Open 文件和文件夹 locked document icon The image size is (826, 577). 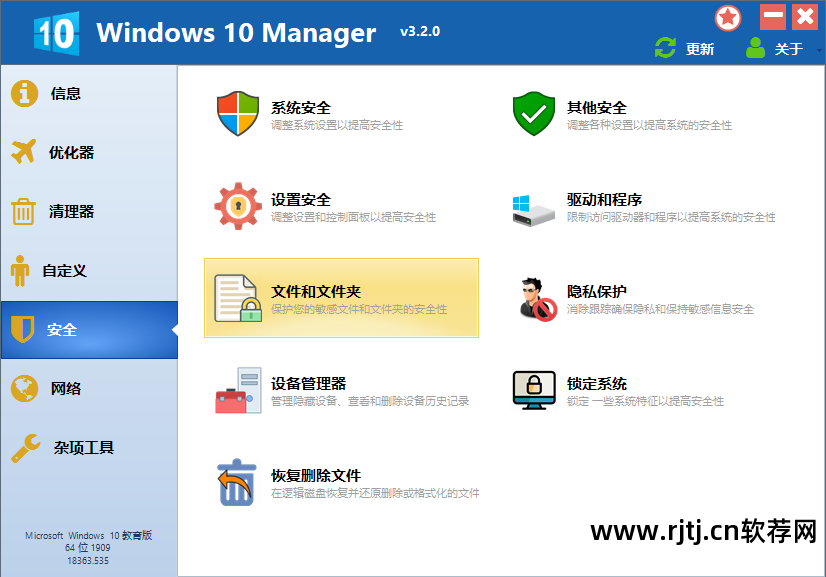coord(238,298)
